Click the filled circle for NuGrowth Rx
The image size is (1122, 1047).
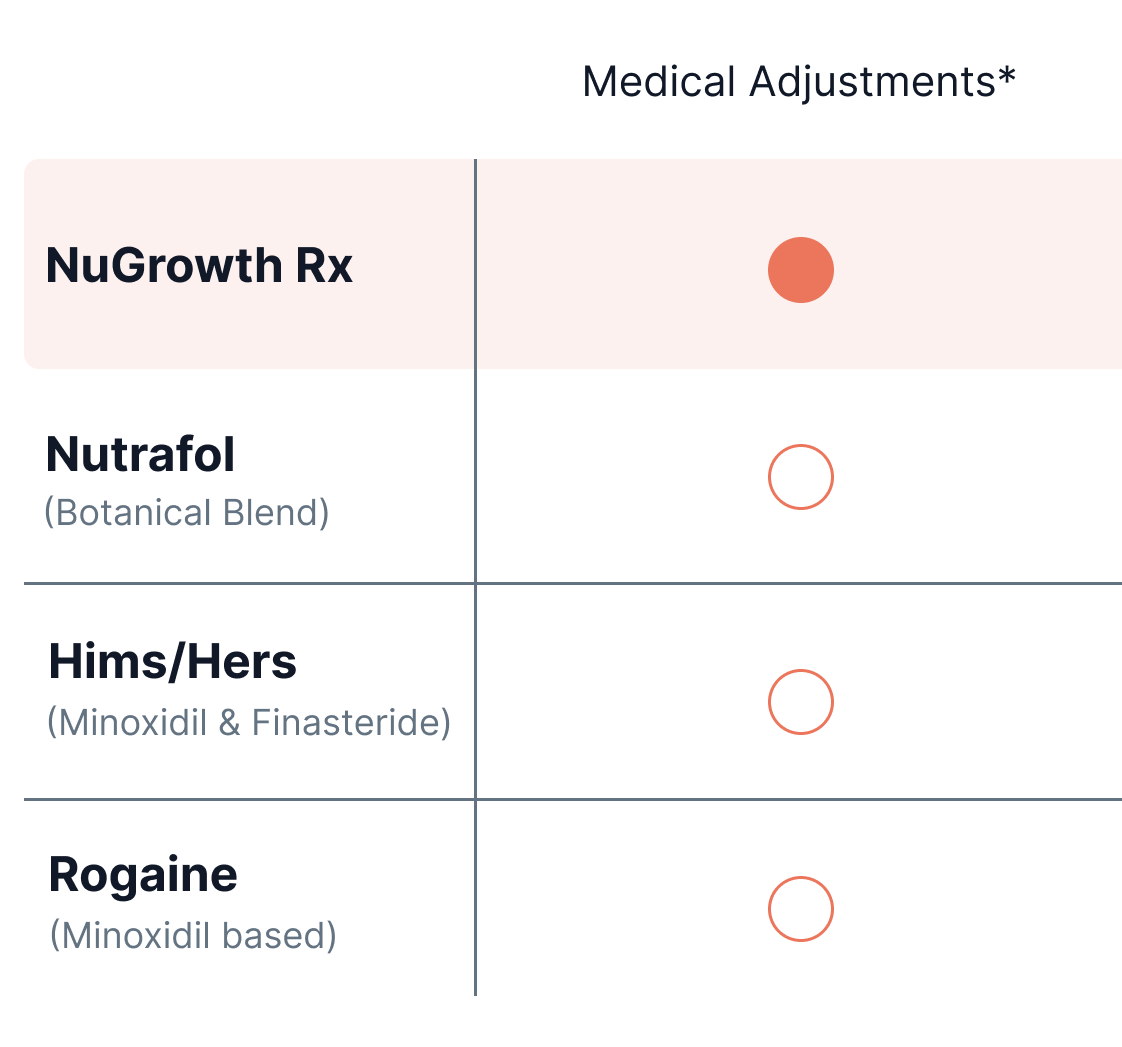(801, 270)
